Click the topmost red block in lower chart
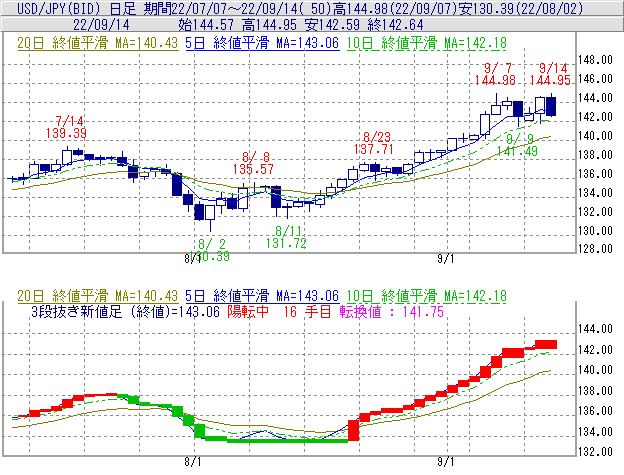This screenshot has width=624, height=475. 546,345
